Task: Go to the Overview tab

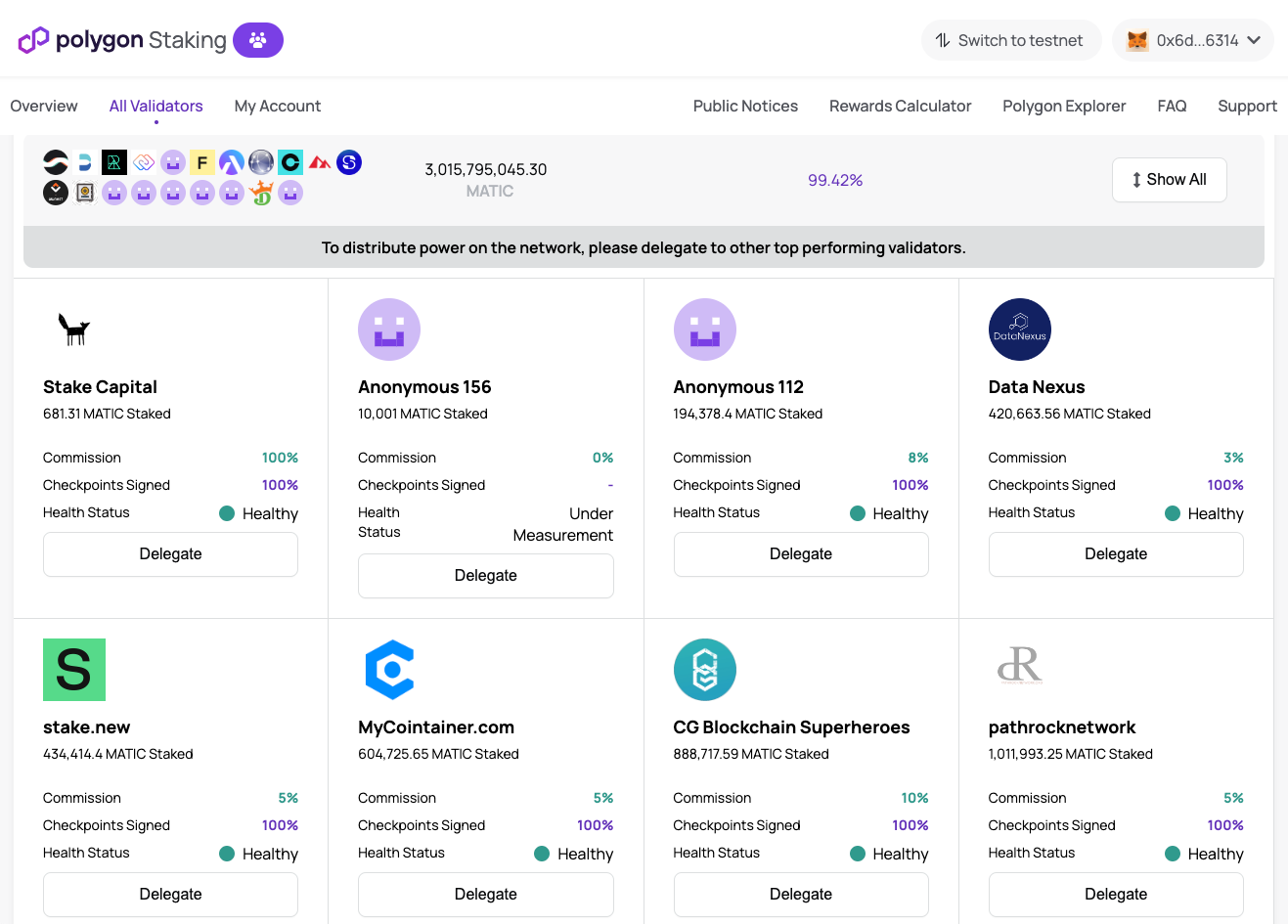Action: click(44, 106)
